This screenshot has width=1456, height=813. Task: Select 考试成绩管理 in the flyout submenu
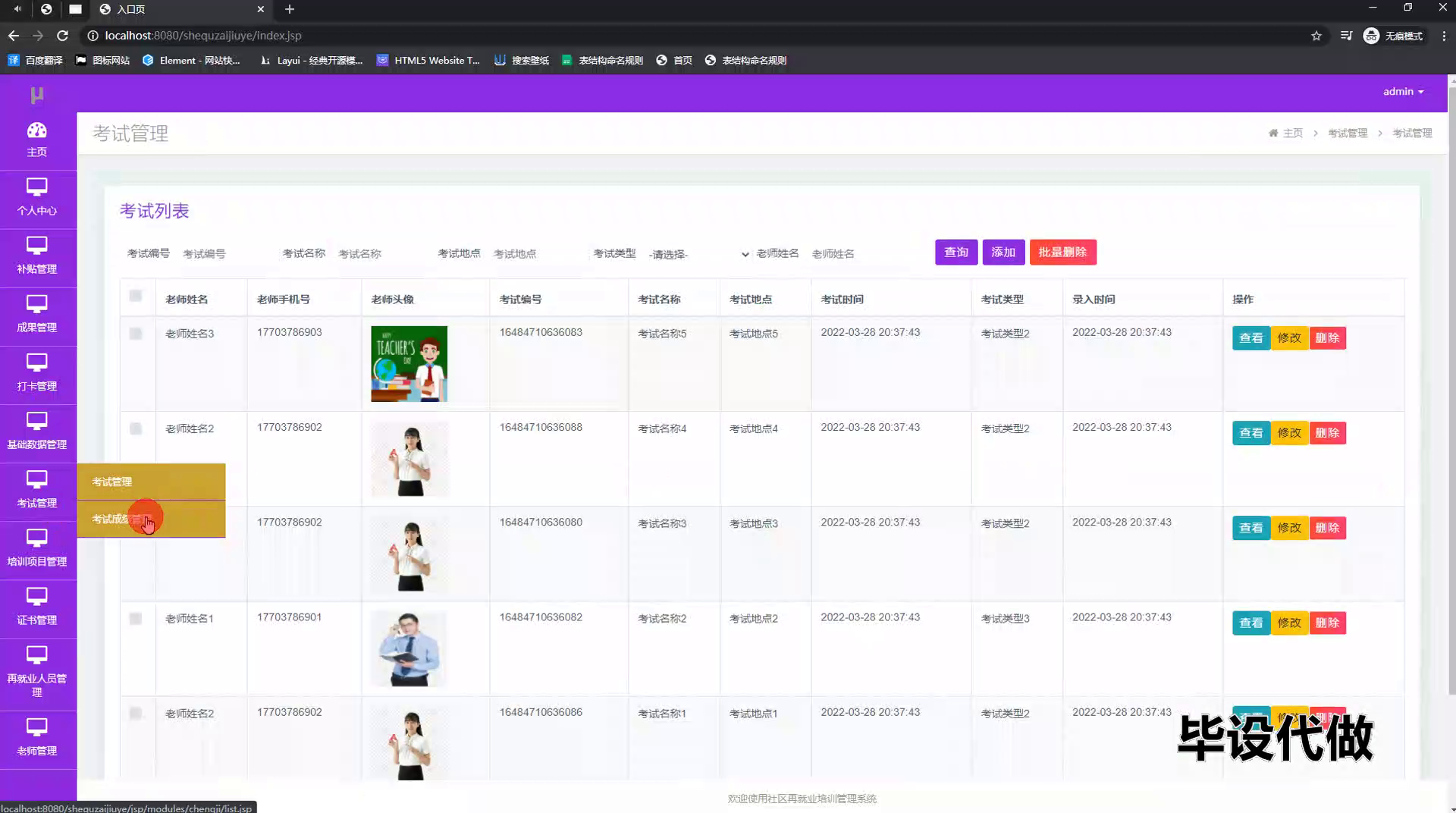[x=151, y=519]
